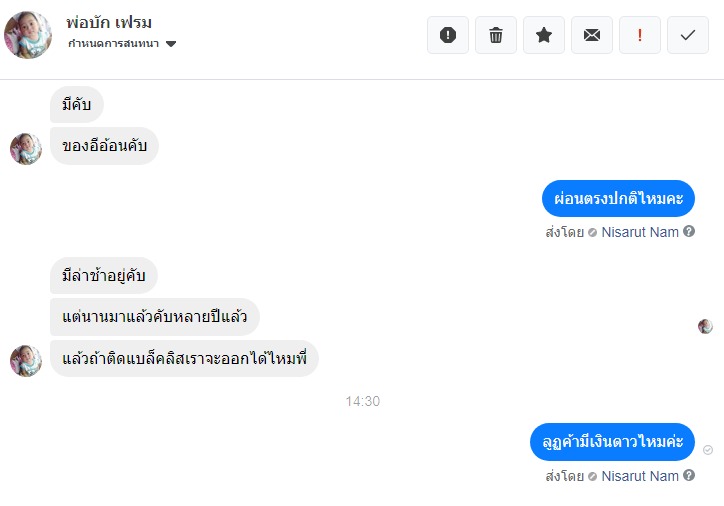Star this conversation with the star icon
The width and height of the screenshot is (724, 506).
pyautogui.click(x=544, y=35)
